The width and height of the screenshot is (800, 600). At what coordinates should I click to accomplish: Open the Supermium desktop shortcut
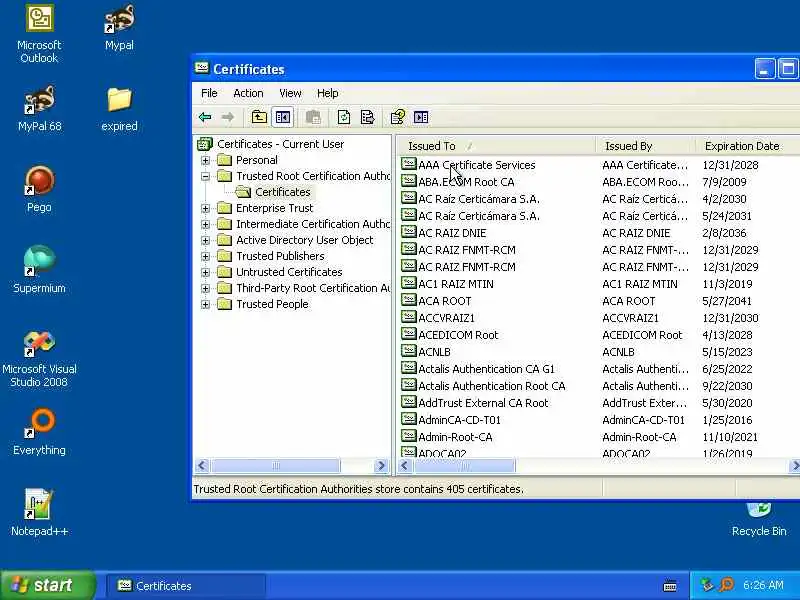[x=39, y=269]
